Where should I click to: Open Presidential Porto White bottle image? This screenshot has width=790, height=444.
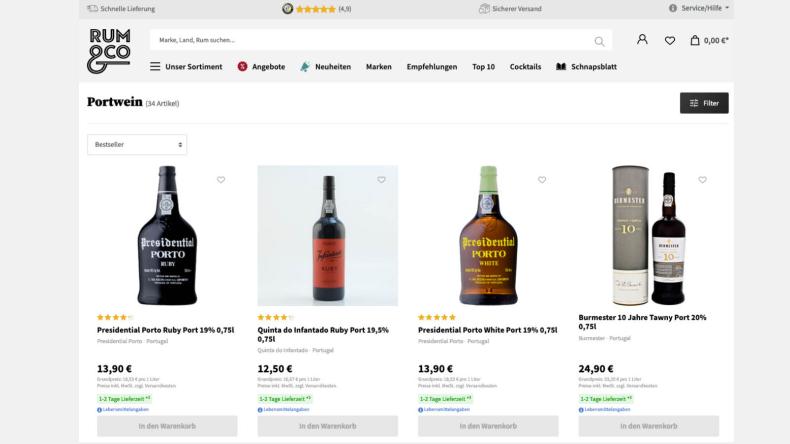tap(488, 235)
